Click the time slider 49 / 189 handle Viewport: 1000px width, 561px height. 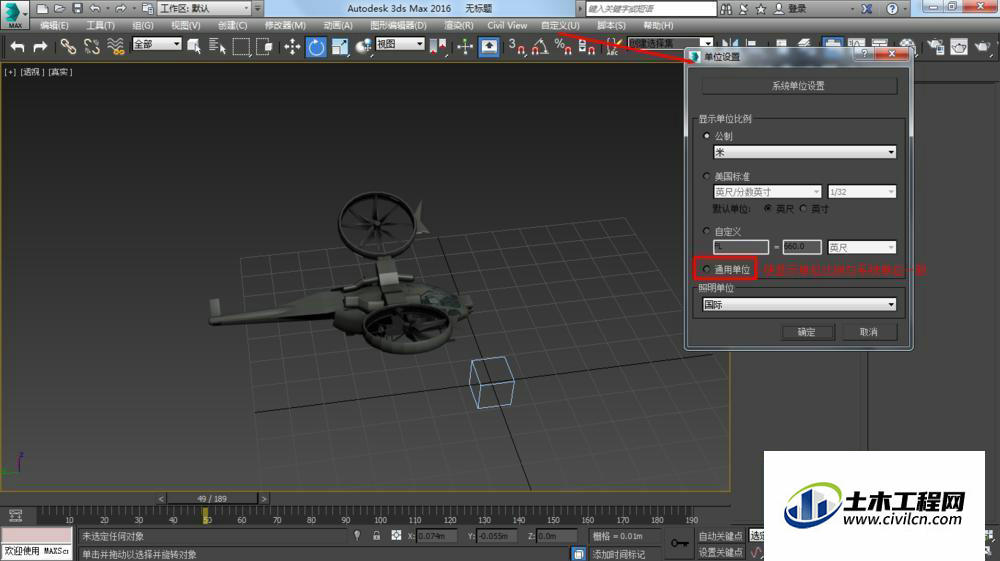(x=212, y=499)
